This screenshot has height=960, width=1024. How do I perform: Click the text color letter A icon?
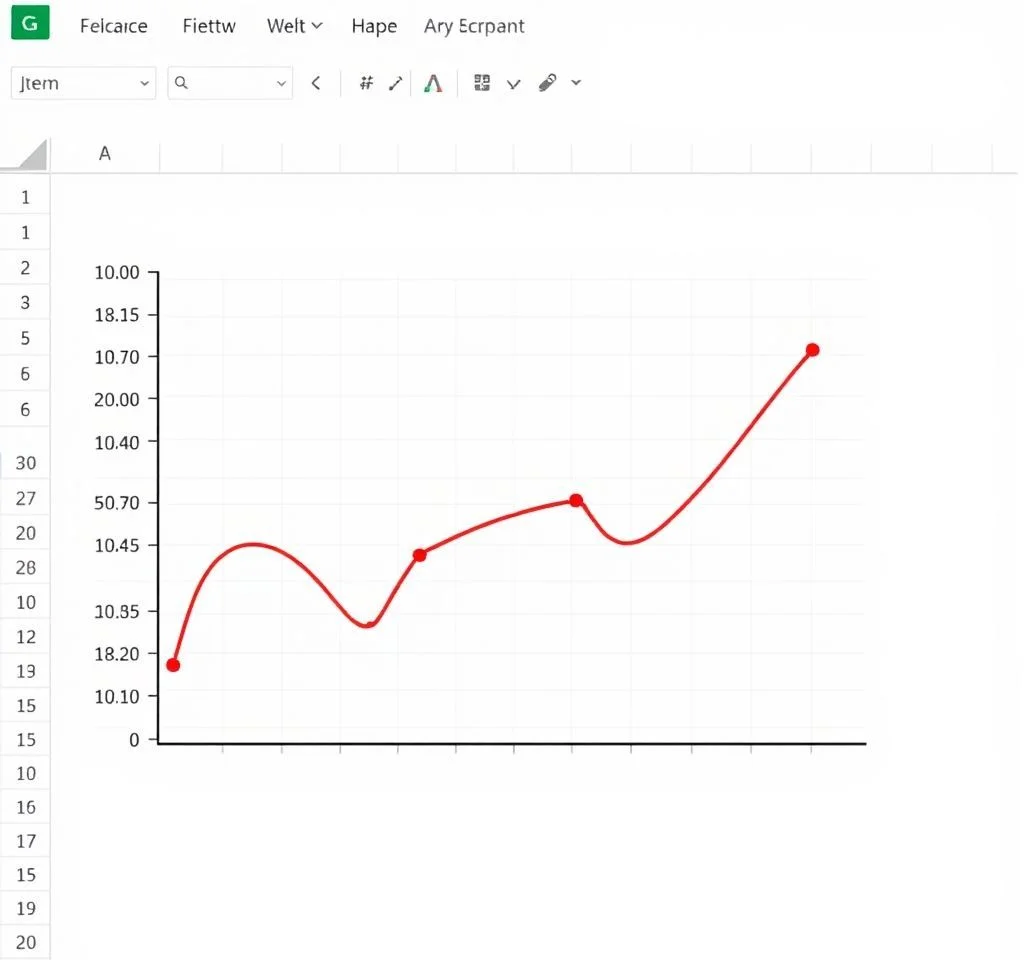pyautogui.click(x=432, y=84)
